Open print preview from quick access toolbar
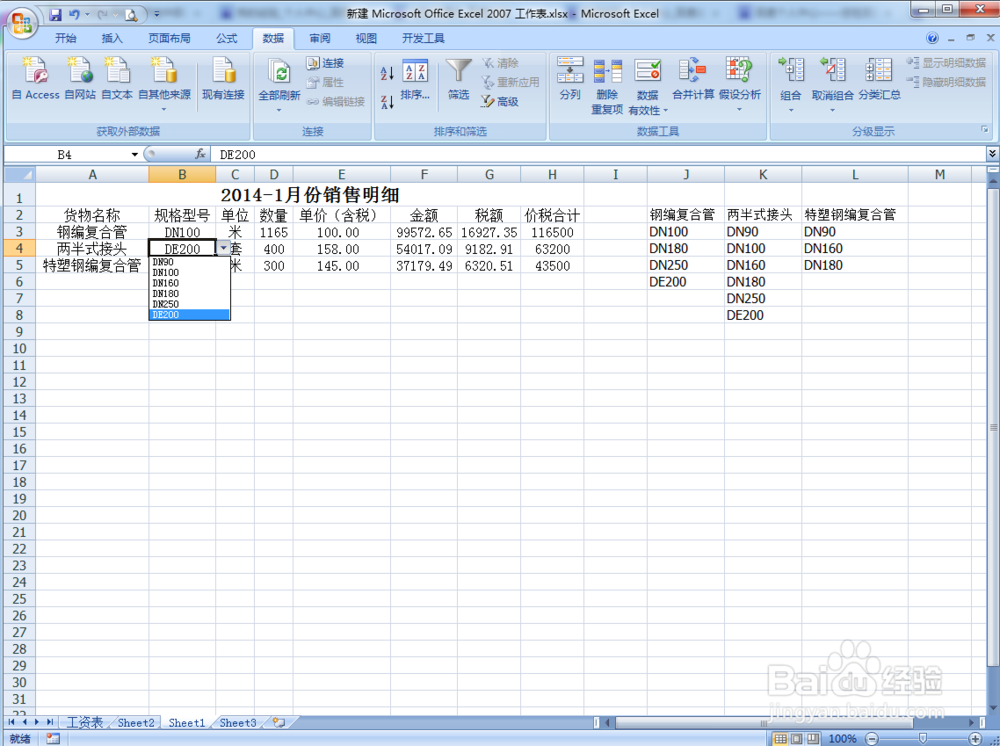Viewport: 1000px width, 746px height. [x=131, y=14]
